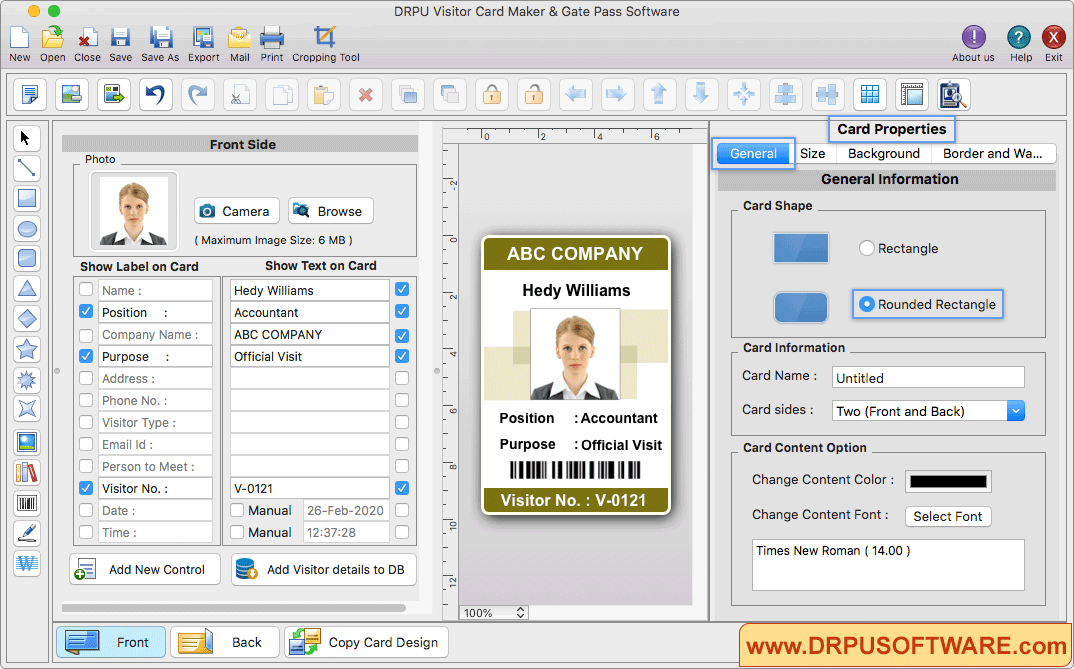This screenshot has width=1074, height=669.
Task: Click the Card Name input field
Action: tap(928, 377)
